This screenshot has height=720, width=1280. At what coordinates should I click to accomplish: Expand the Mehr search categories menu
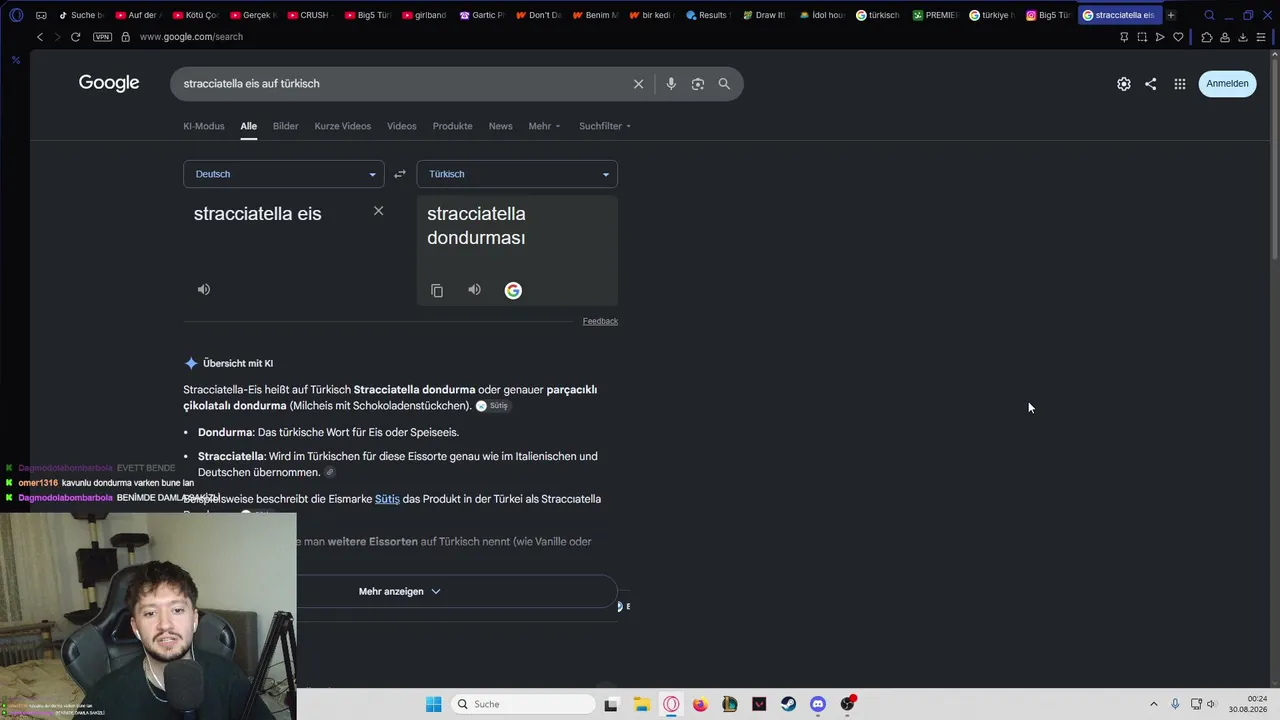coord(545,126)
